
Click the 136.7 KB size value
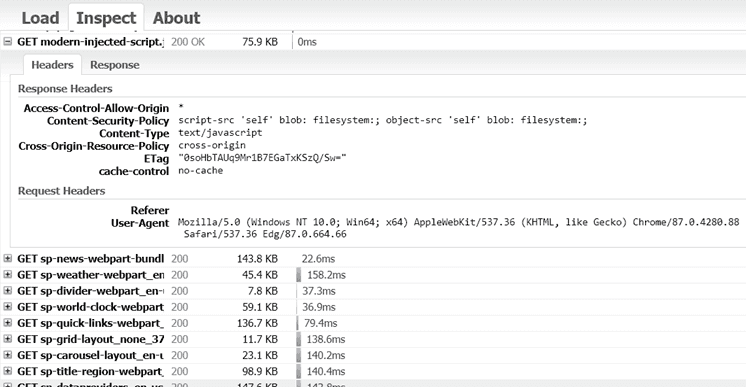(257, 323)
